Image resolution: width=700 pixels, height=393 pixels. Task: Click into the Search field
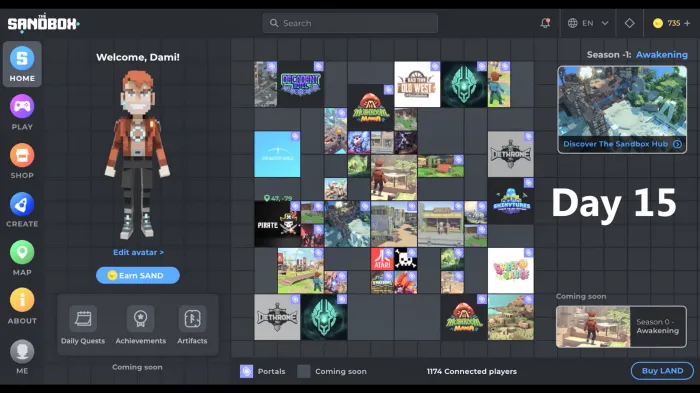pos(350,23)
